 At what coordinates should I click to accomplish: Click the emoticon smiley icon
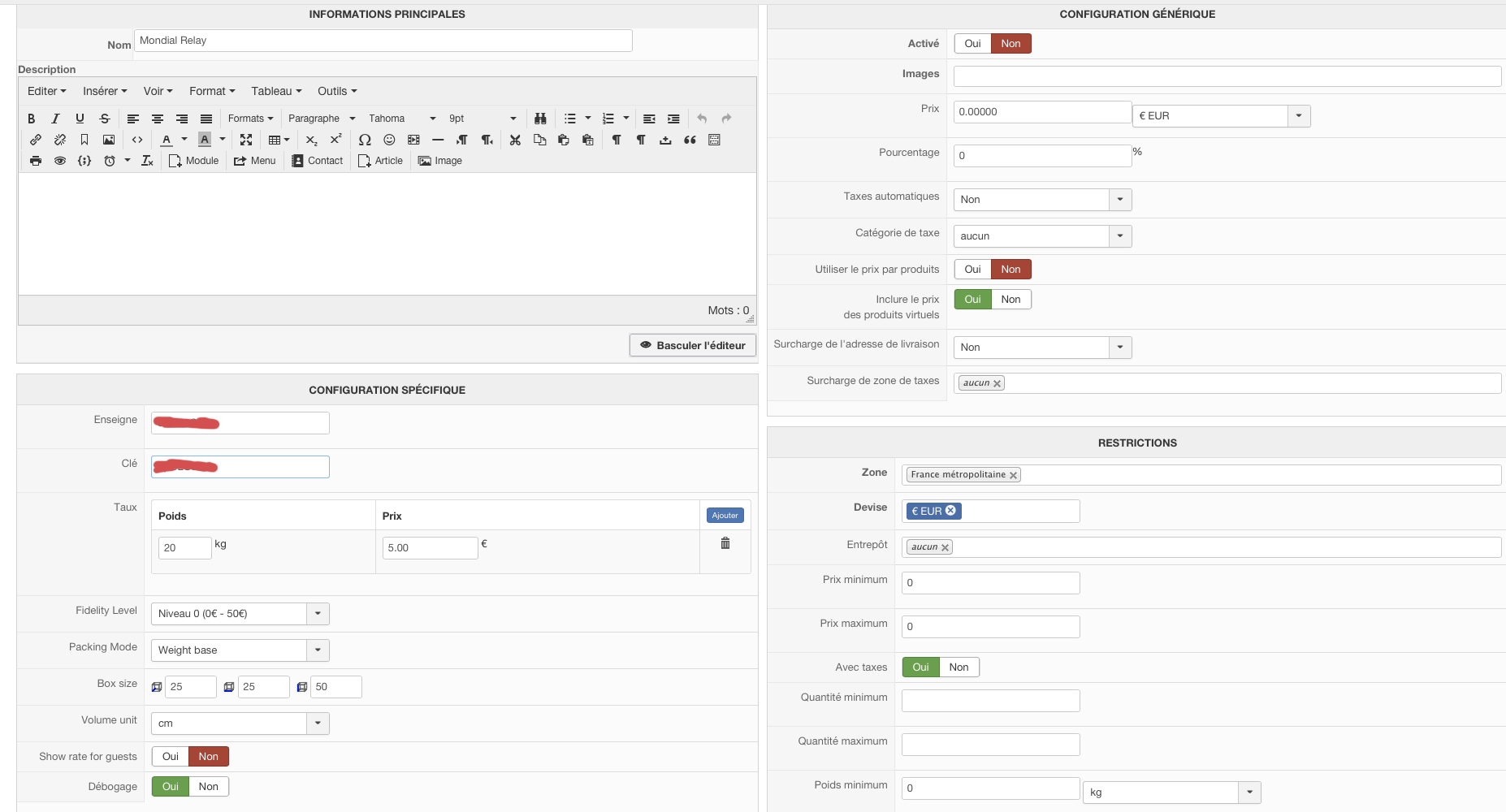coord(389,140)
